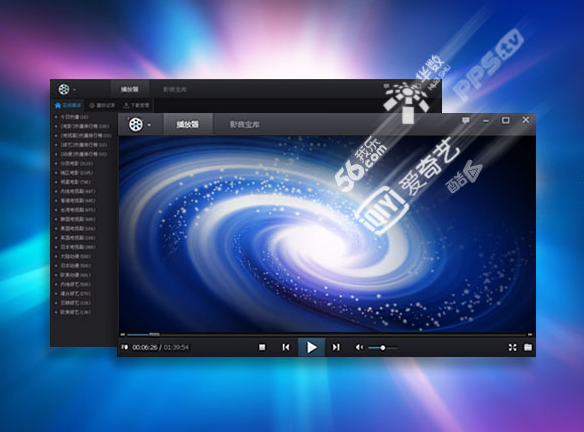Open the dropdown arrow beside front film reel logo
This screenshot has height=432, width=584.
tap(149, 125)
